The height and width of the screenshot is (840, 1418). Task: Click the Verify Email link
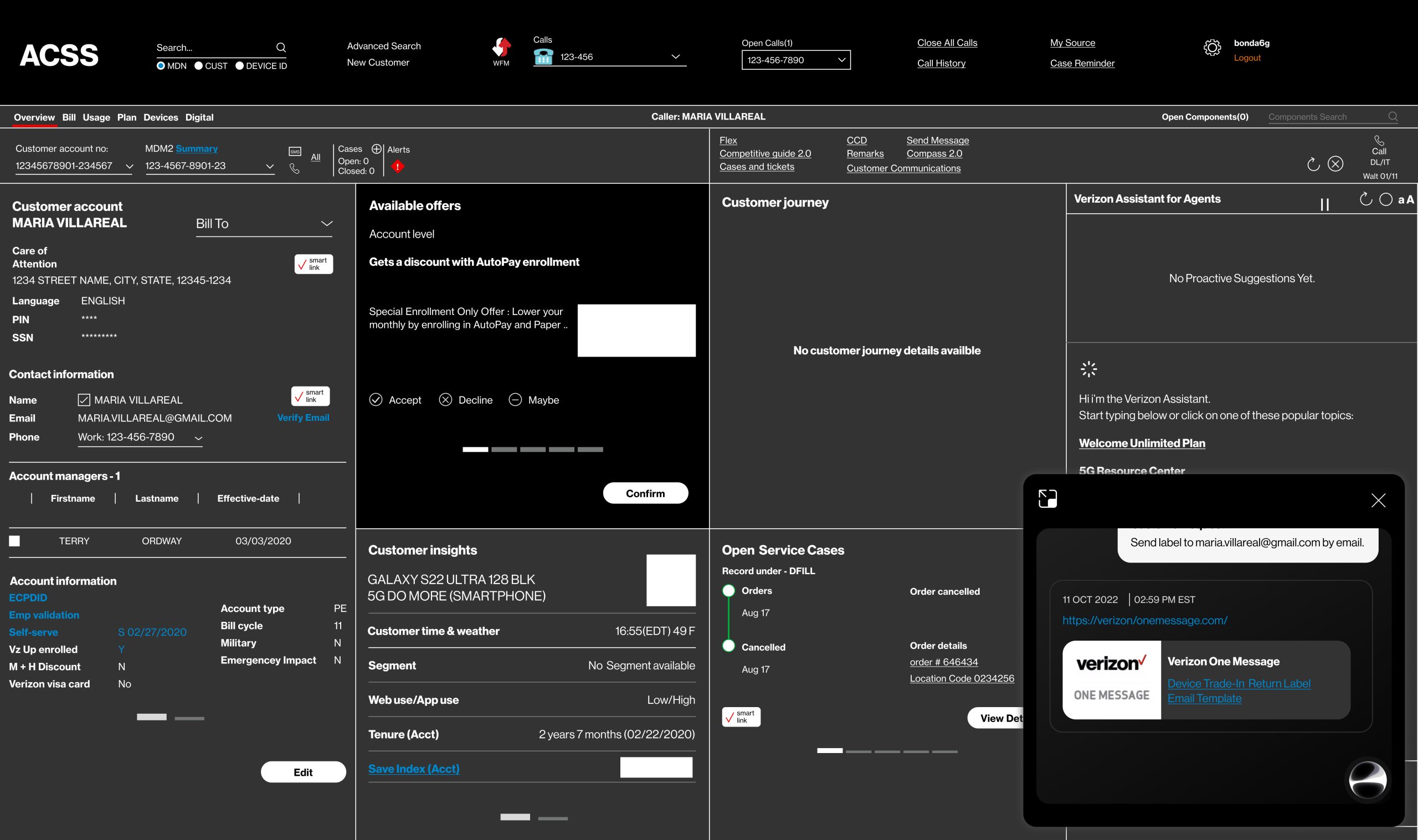303,418
